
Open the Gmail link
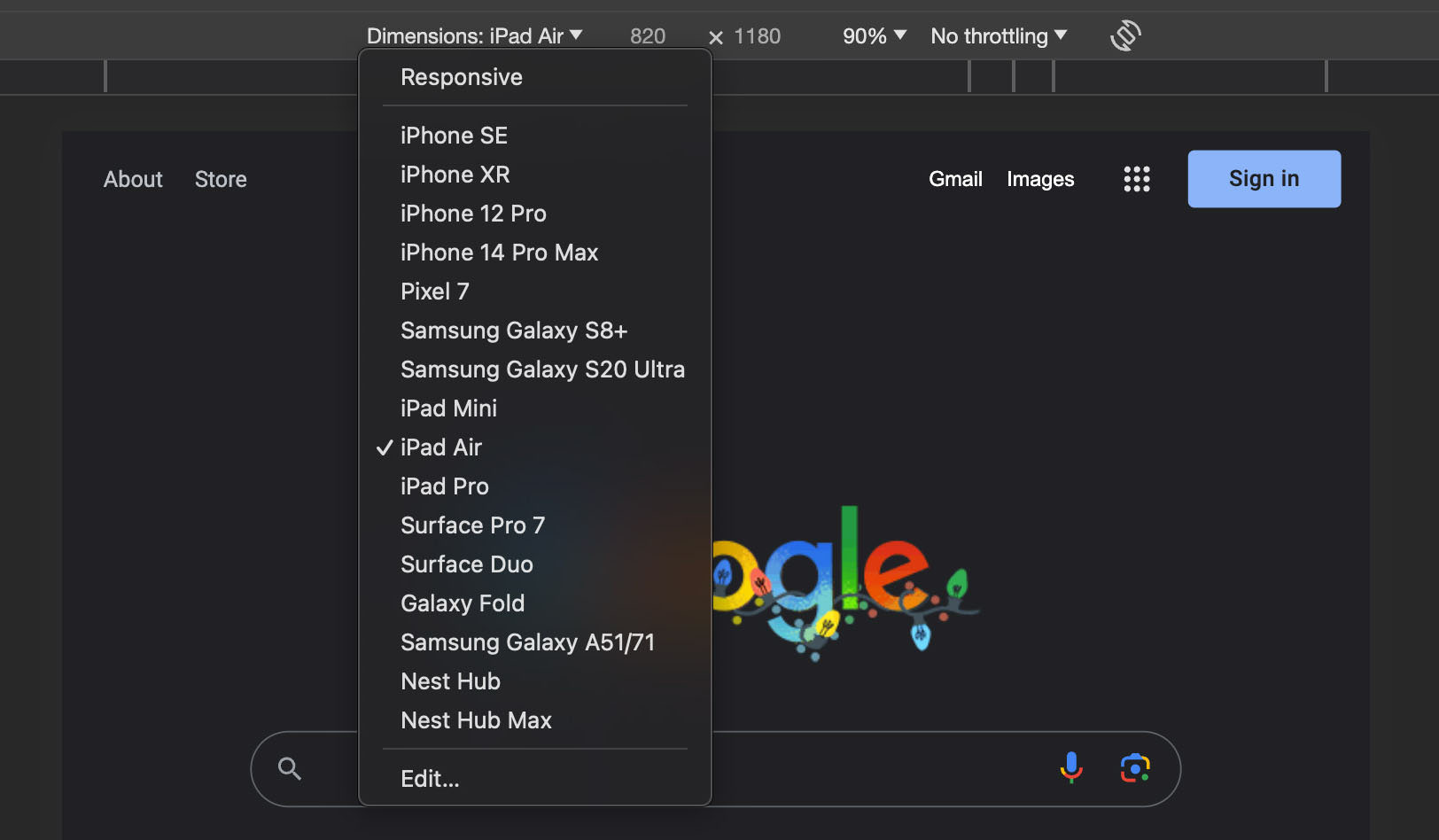(955, 179)
